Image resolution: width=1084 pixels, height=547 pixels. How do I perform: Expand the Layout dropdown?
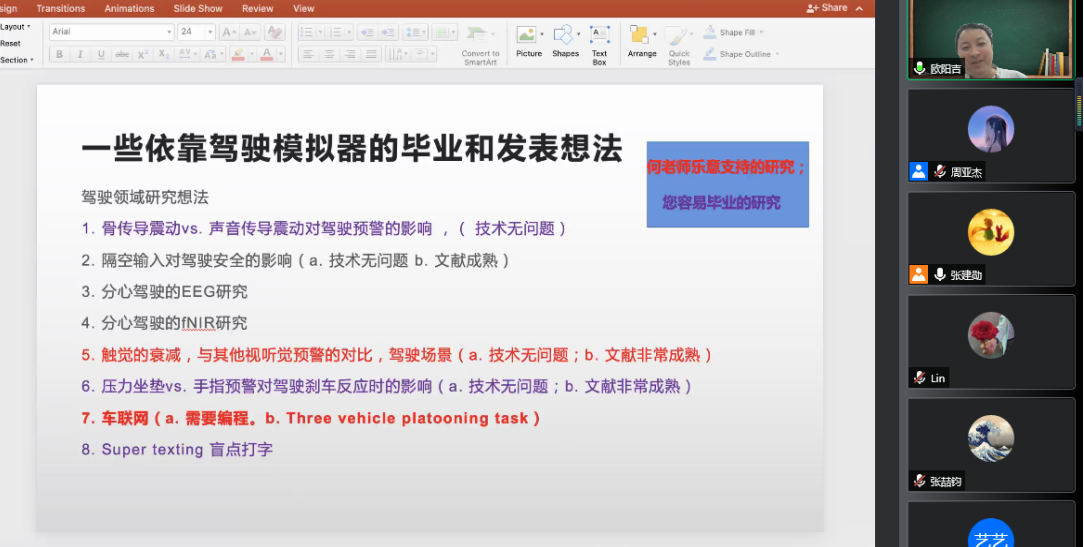pyautogui.click(x=15, y=27)
